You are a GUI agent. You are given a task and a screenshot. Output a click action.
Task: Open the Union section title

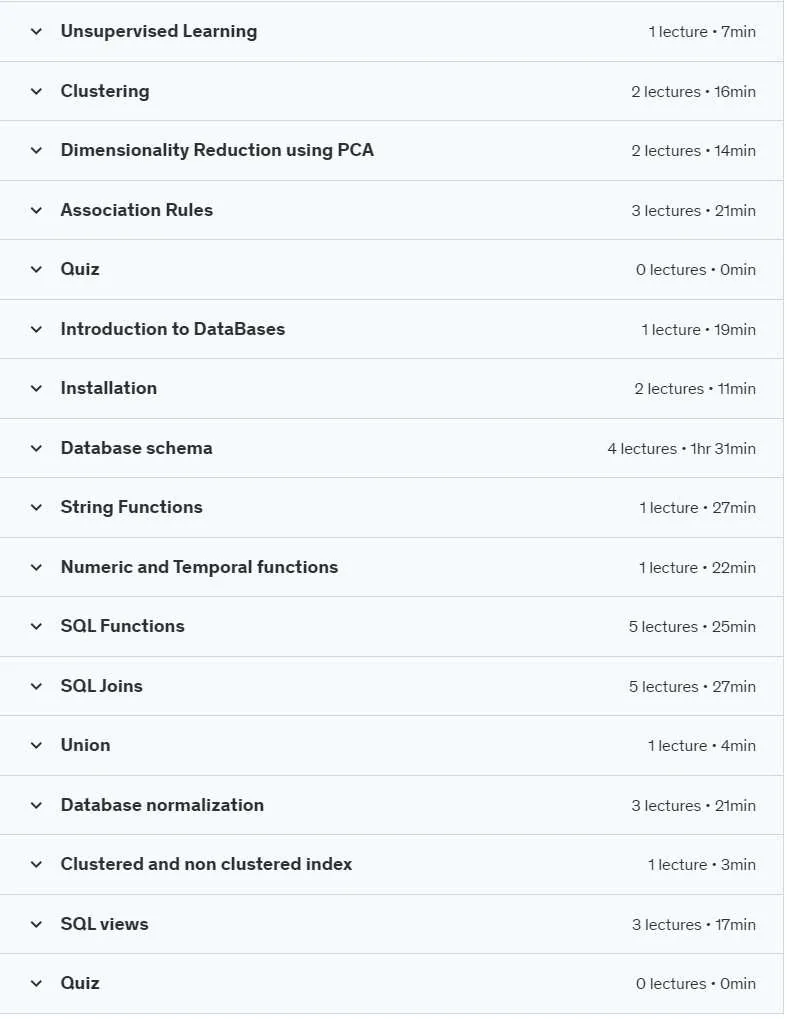85,745
